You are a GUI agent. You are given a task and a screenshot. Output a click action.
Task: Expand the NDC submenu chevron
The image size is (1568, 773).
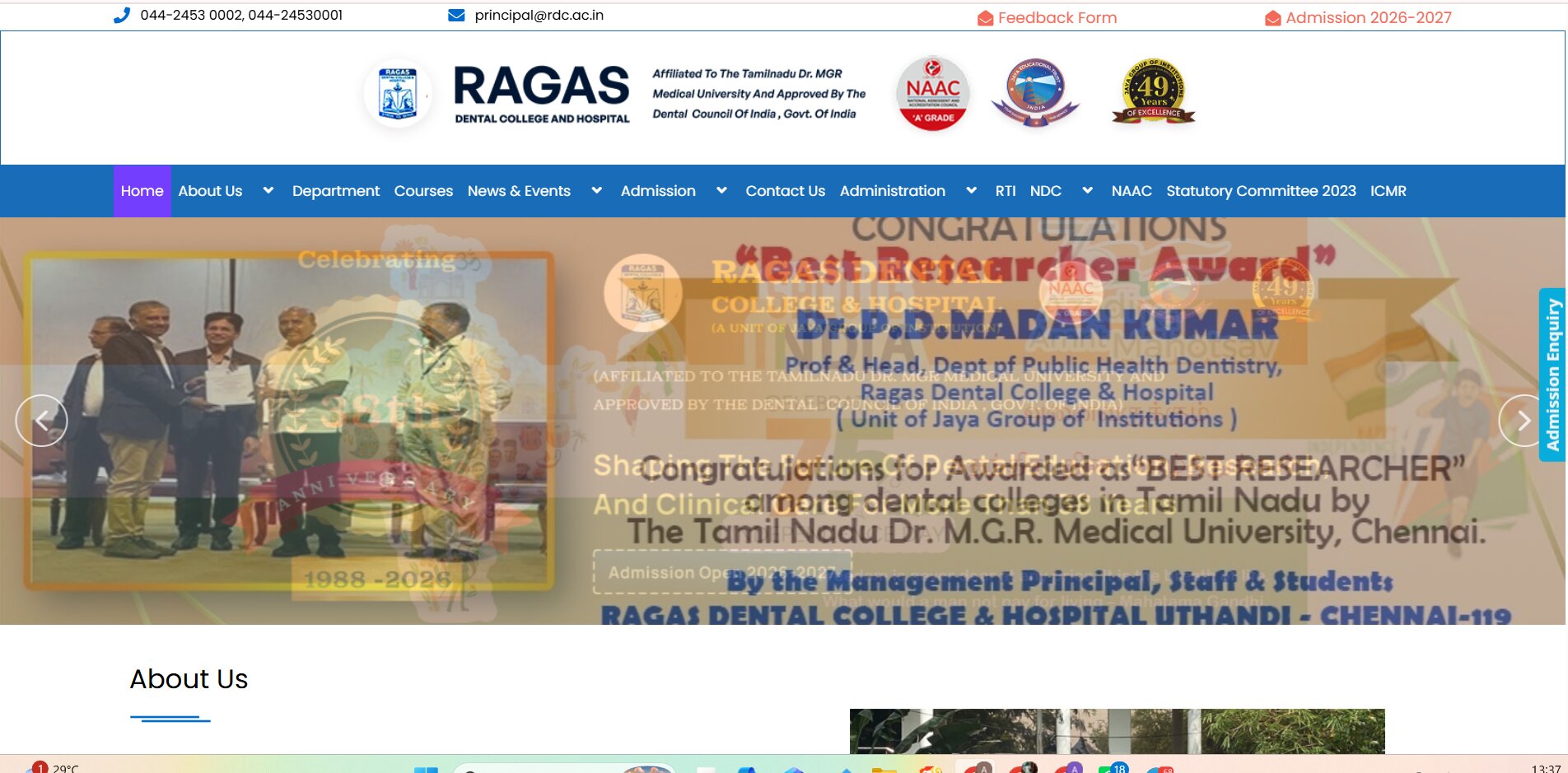tap(1087, 191)
